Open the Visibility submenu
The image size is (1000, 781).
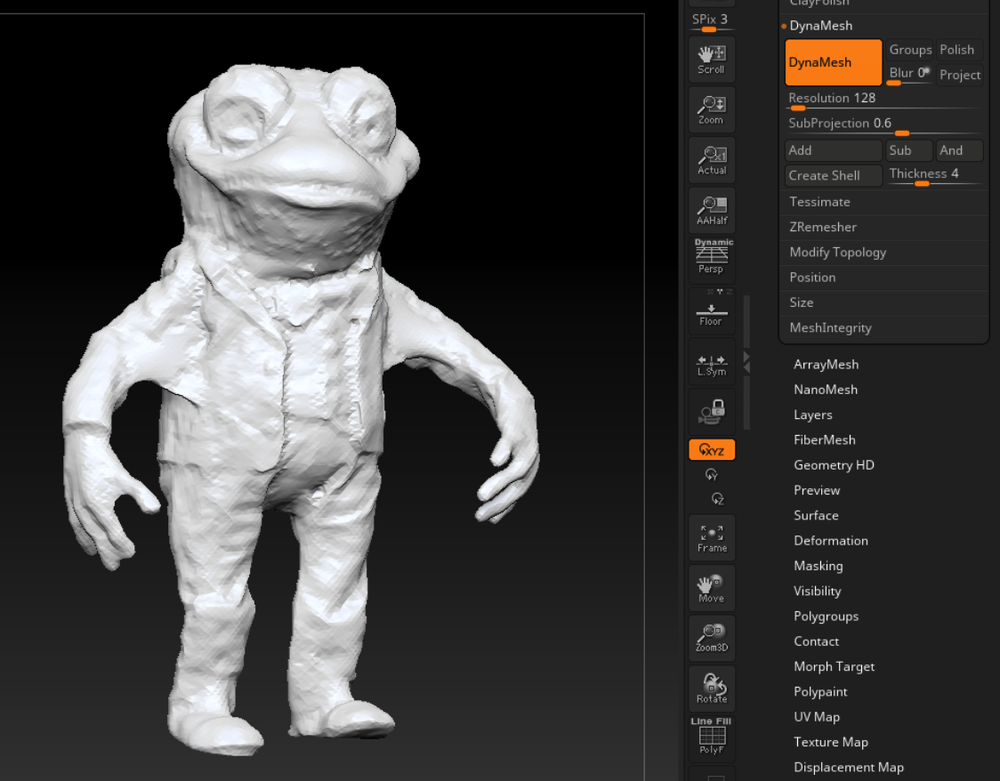tap(817, 591)
